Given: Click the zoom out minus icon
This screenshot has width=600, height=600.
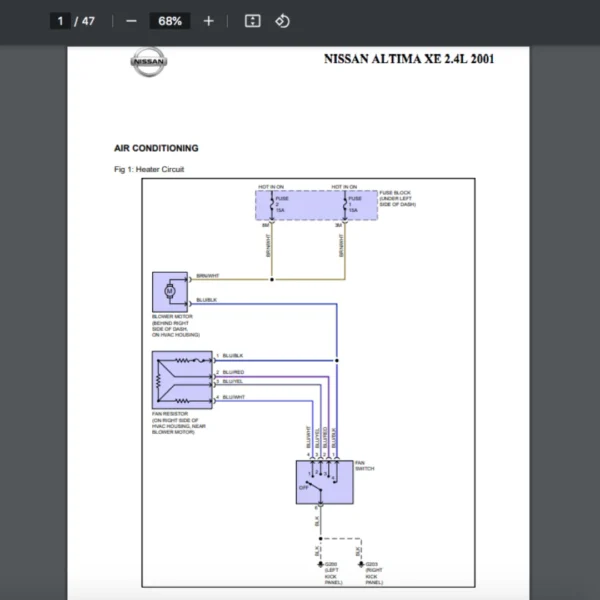Looking at the screenshot, I should coord(132,21).
